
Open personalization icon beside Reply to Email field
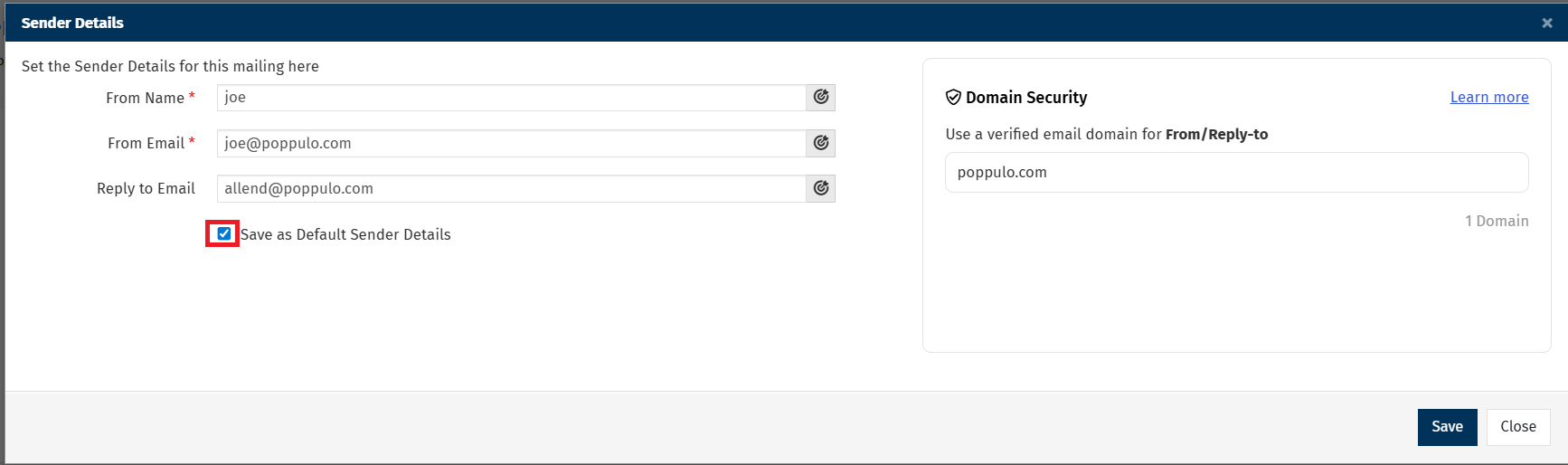[820, 188]
